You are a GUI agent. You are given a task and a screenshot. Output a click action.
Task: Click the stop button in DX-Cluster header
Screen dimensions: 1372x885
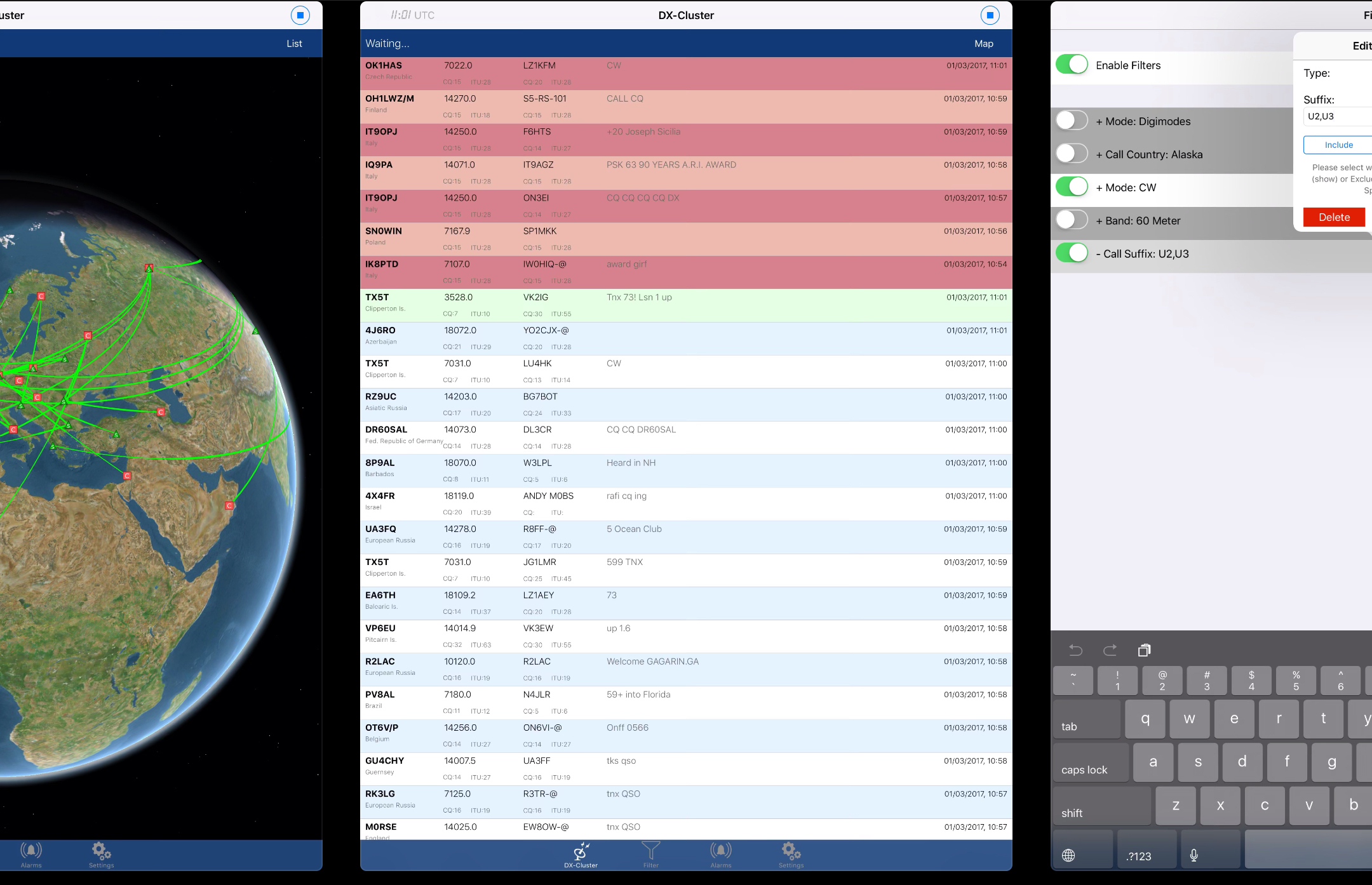[990, 15]
